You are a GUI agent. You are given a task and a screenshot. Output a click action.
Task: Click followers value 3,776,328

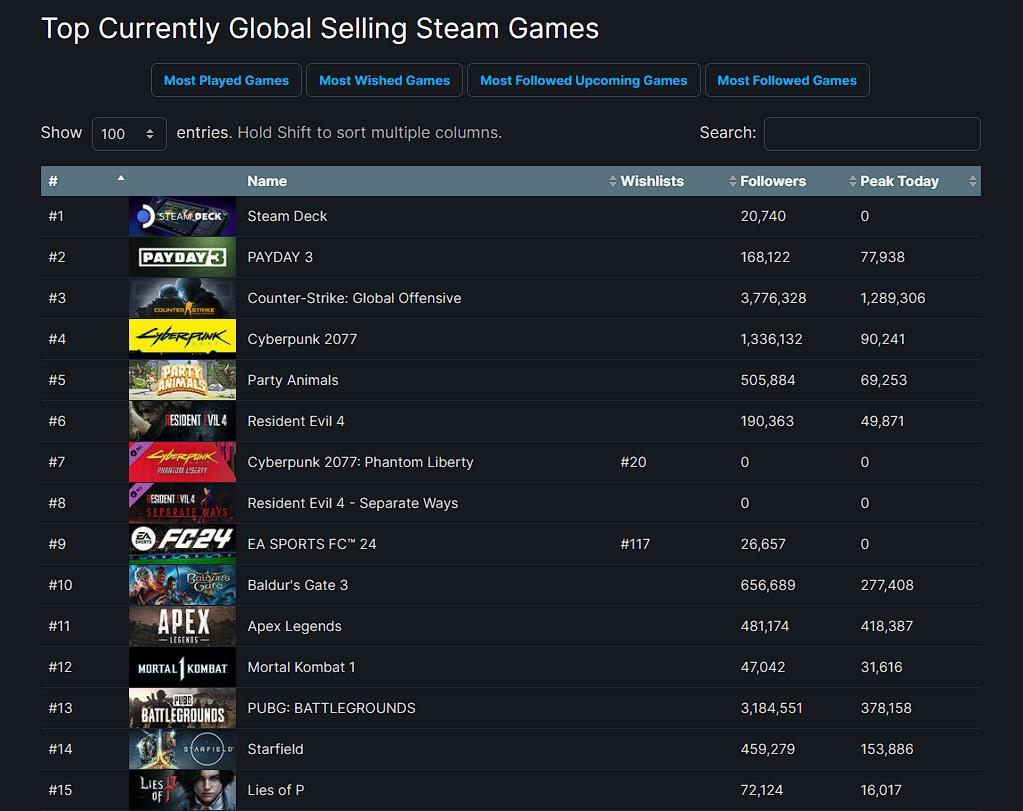point(773,298)
